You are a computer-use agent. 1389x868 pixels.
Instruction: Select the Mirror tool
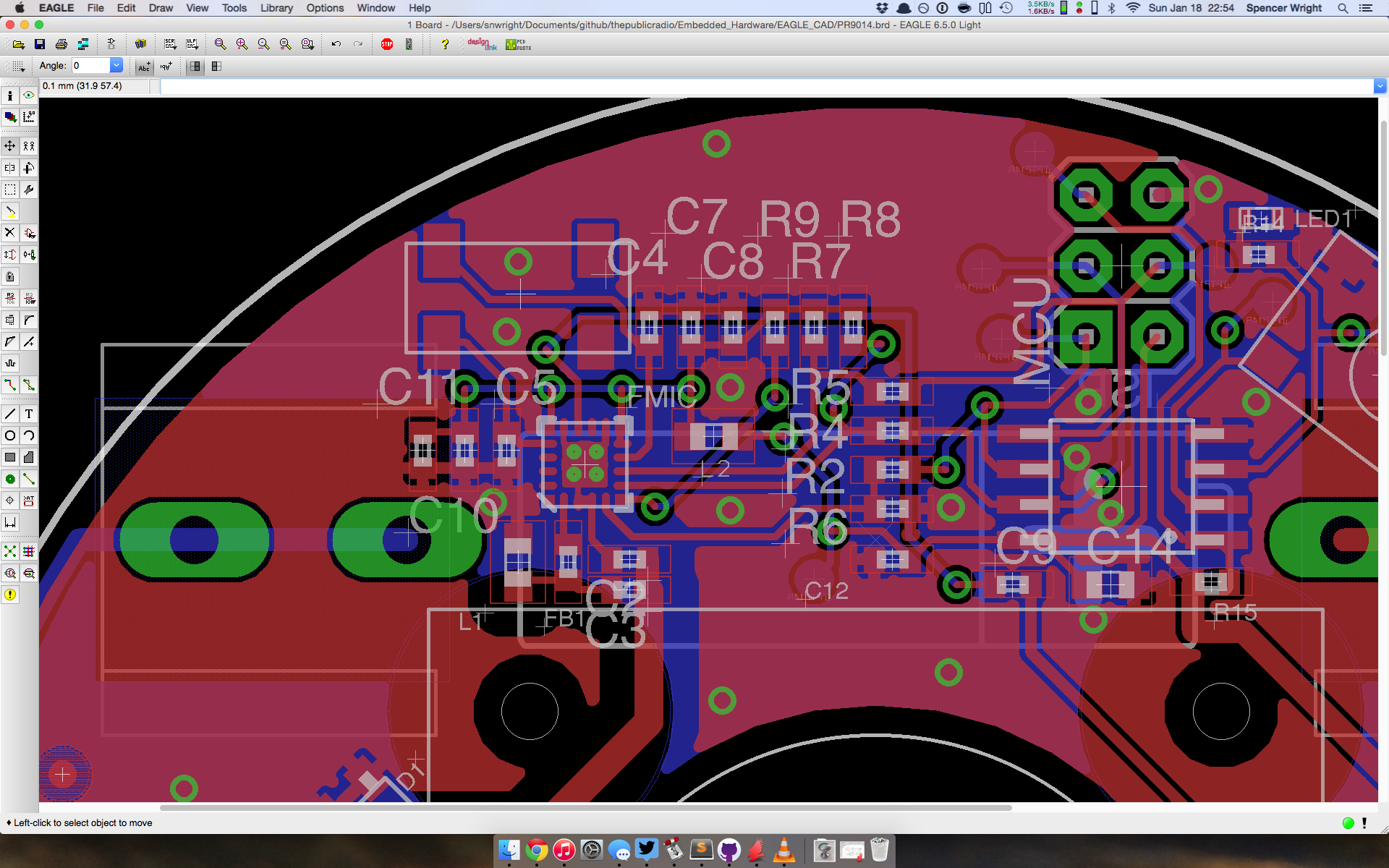[x=10, y=168]
